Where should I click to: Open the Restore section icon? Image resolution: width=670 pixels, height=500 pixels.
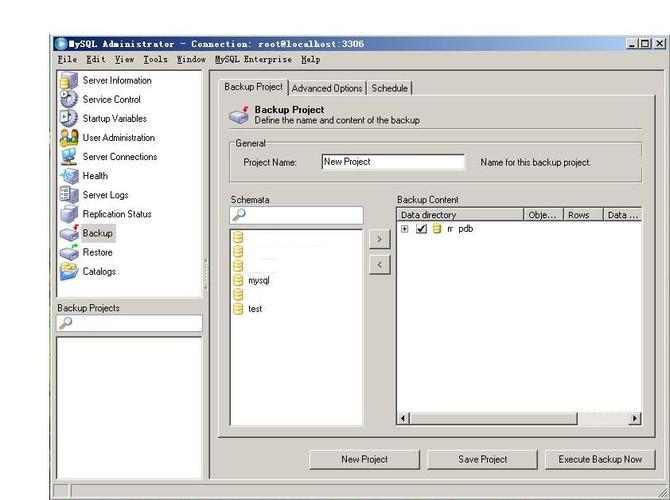tap(68, 252)
